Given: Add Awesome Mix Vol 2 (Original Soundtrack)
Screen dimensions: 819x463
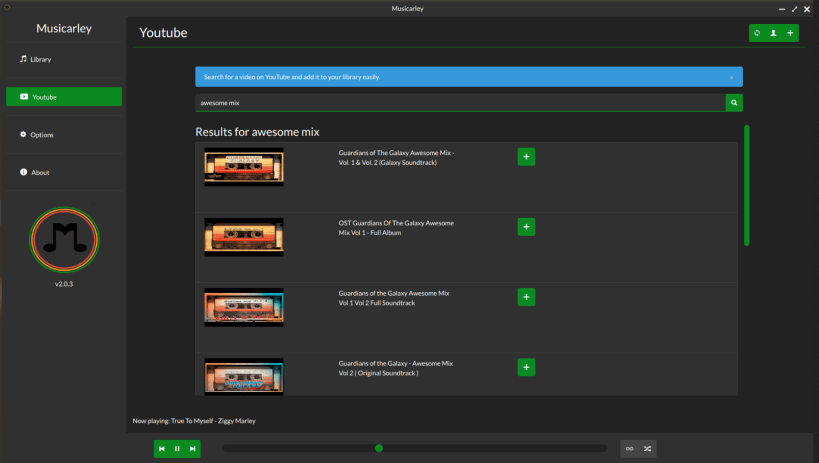Looking at the screenshot, I should [x=526, y=367].
